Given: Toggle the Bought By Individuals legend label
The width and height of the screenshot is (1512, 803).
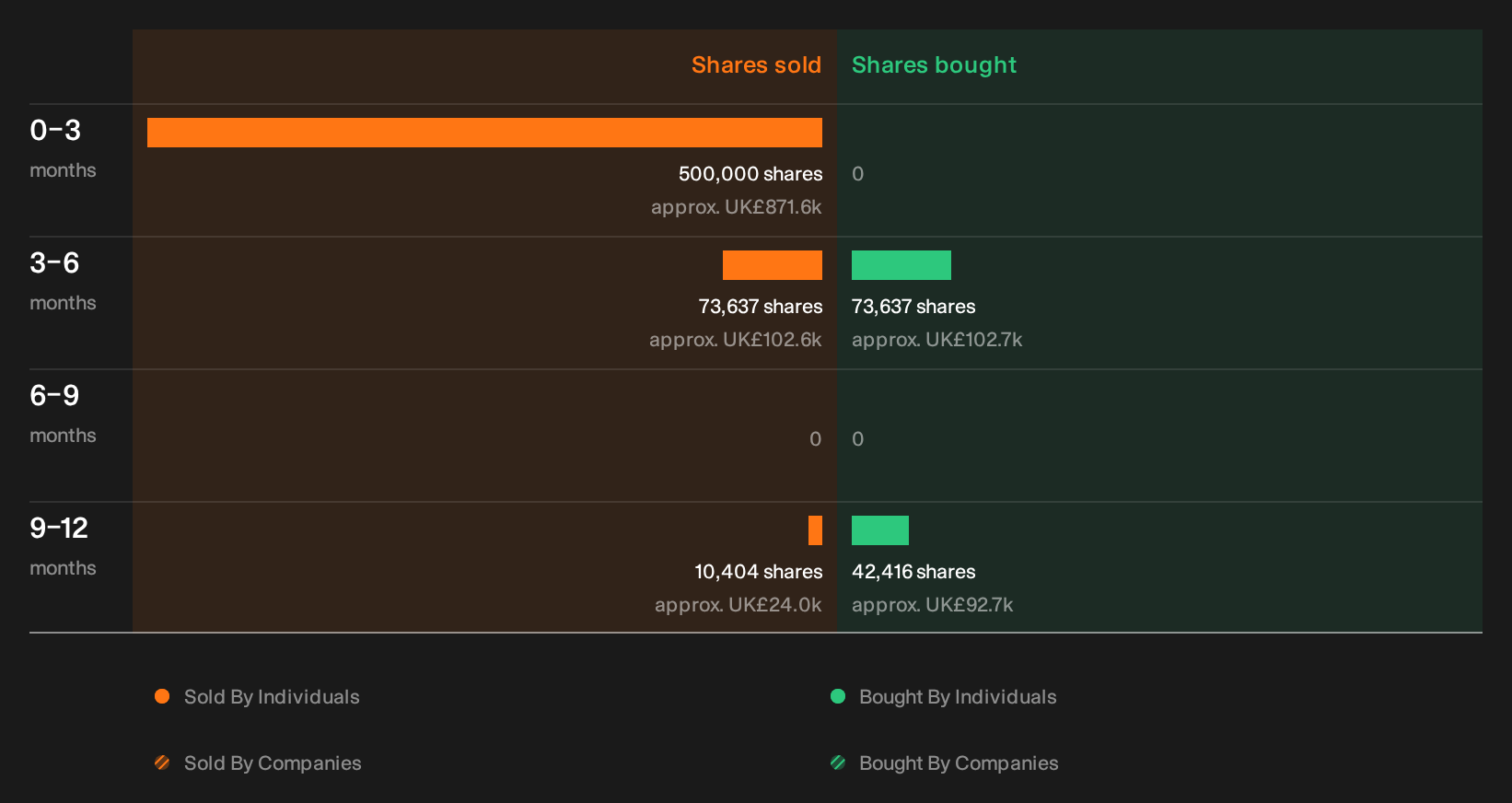Looking at the screenshot, I should 958,697.
